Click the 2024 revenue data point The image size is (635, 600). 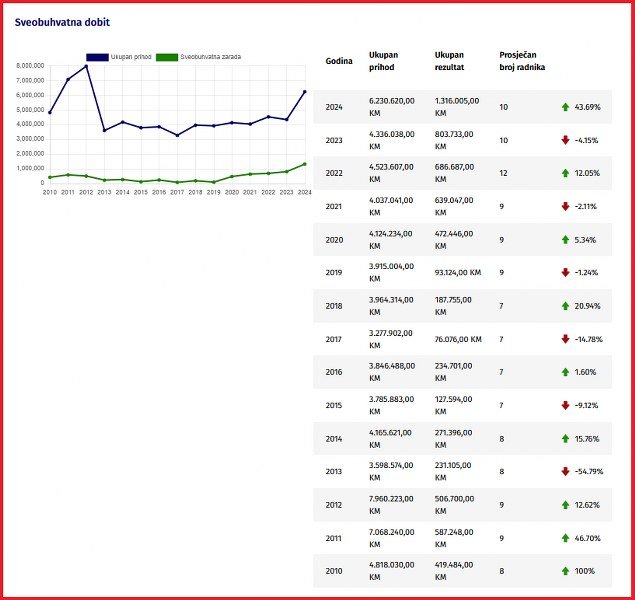(x=305, y=92)
